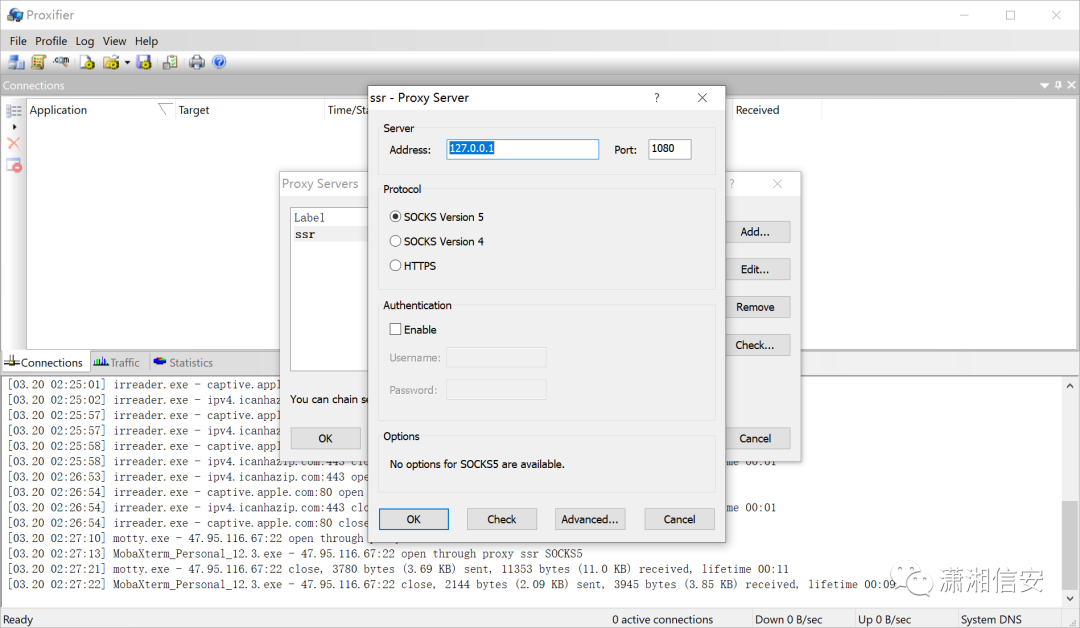Image resolution: width=1080 pixels, height=628 pixels.
Task: Open profile folder toolbar icon
Action: pos(110,63)
